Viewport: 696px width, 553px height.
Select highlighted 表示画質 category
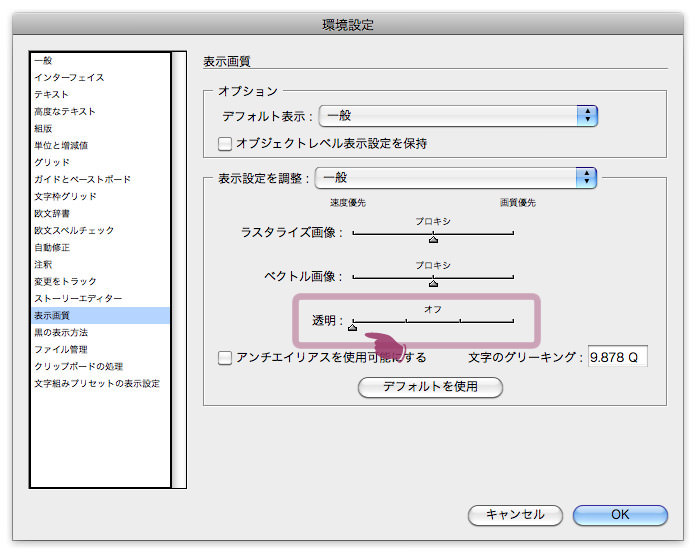click(x=101, y=316)
